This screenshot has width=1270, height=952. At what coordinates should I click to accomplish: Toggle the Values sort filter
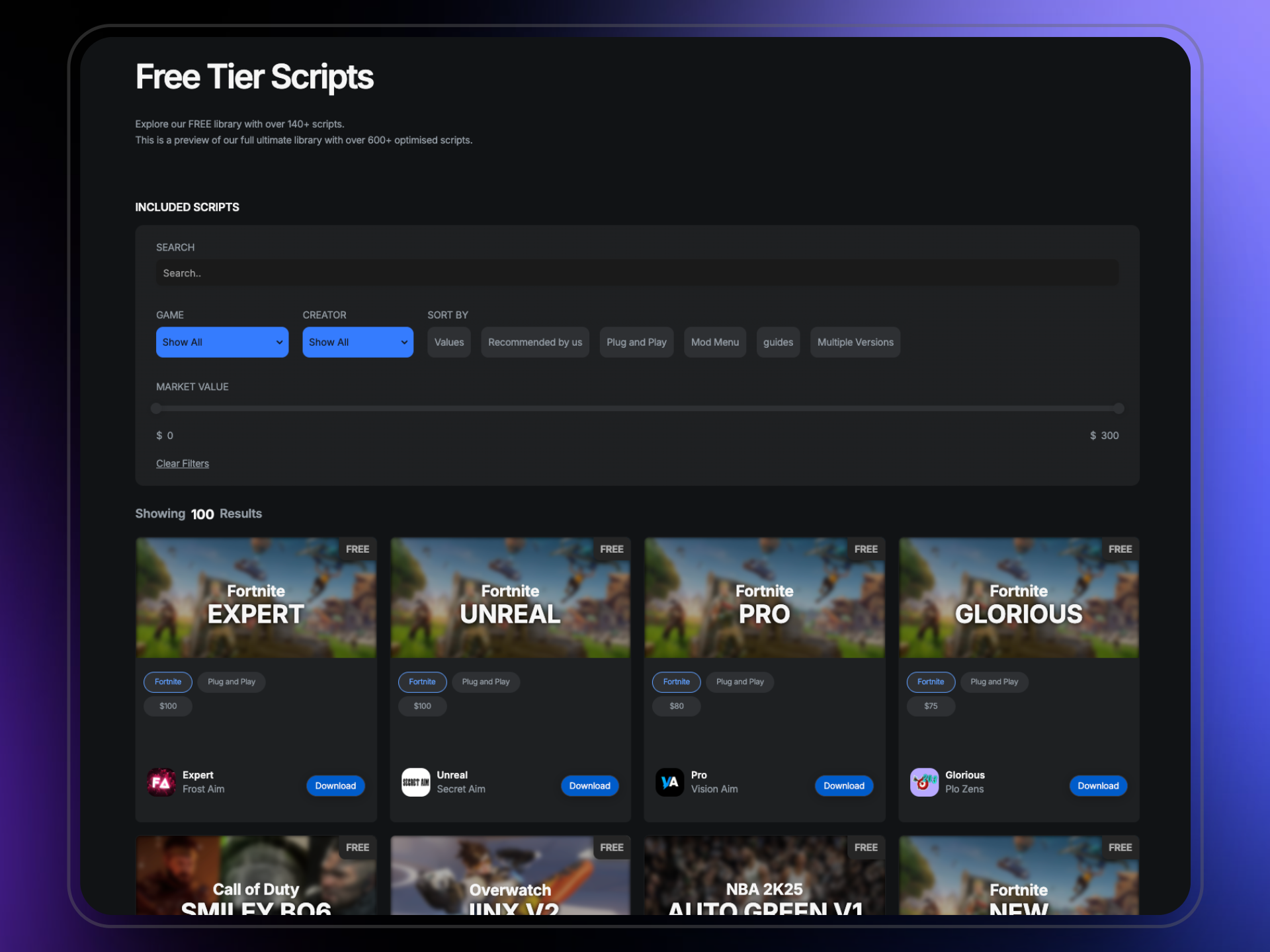[449, 342]
